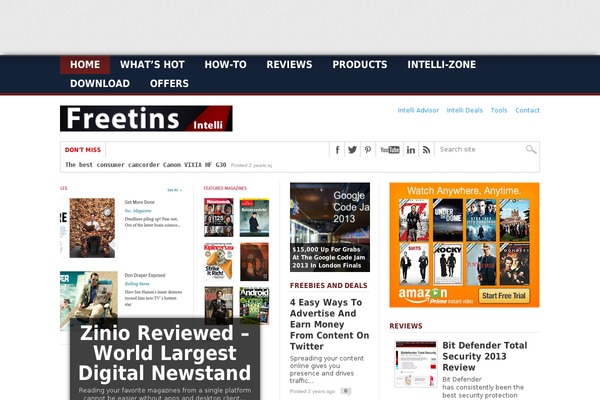This screenshot has width=600, height=400.
Task: Click the Under the Dome poster in Amazon ad
Action: [x=448, y=220]
